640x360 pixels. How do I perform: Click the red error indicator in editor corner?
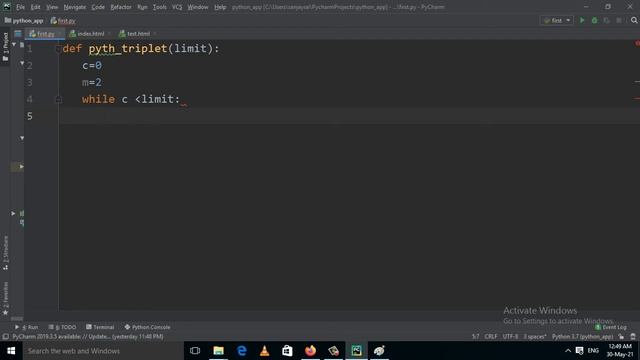click(637, 43)
